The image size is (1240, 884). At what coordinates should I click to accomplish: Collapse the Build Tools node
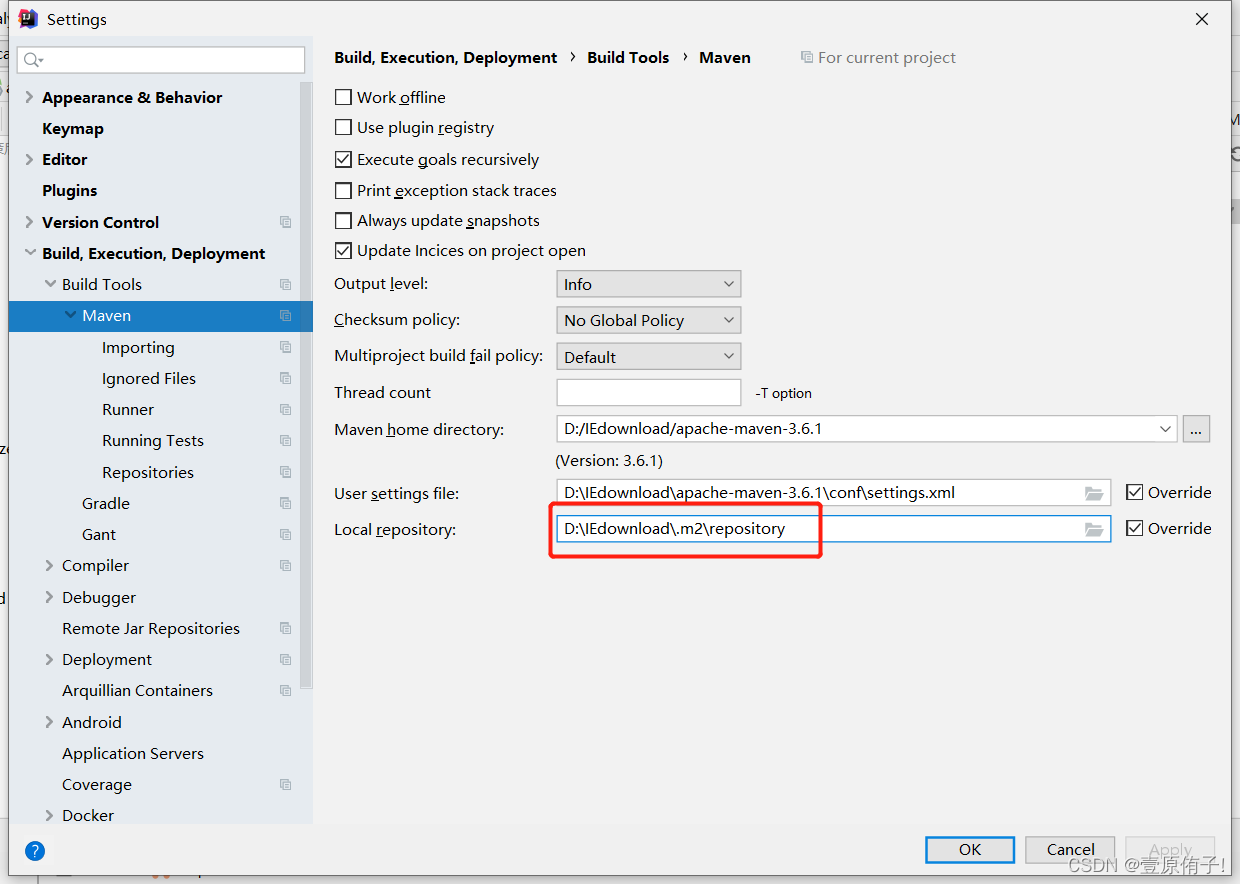point(50,284)
